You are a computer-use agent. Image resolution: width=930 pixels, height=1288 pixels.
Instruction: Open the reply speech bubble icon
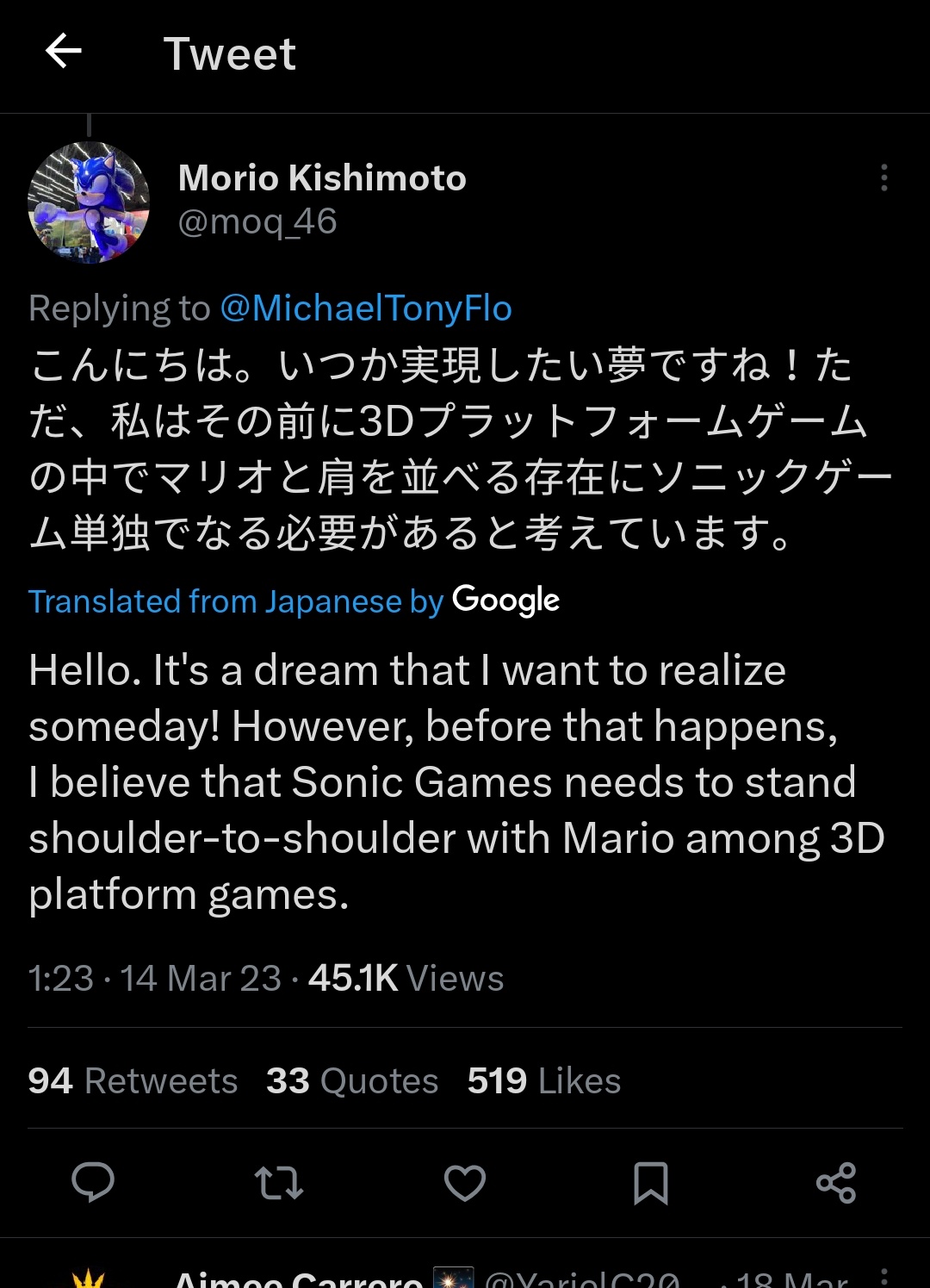click(92, 1182)
